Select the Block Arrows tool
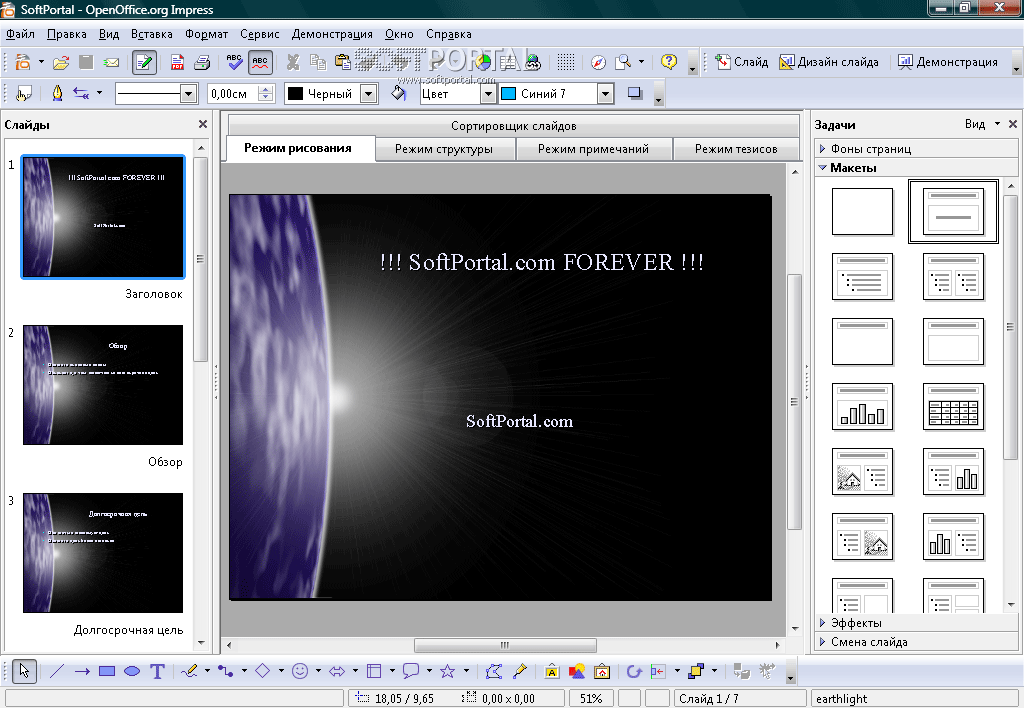 coord(337,671)
